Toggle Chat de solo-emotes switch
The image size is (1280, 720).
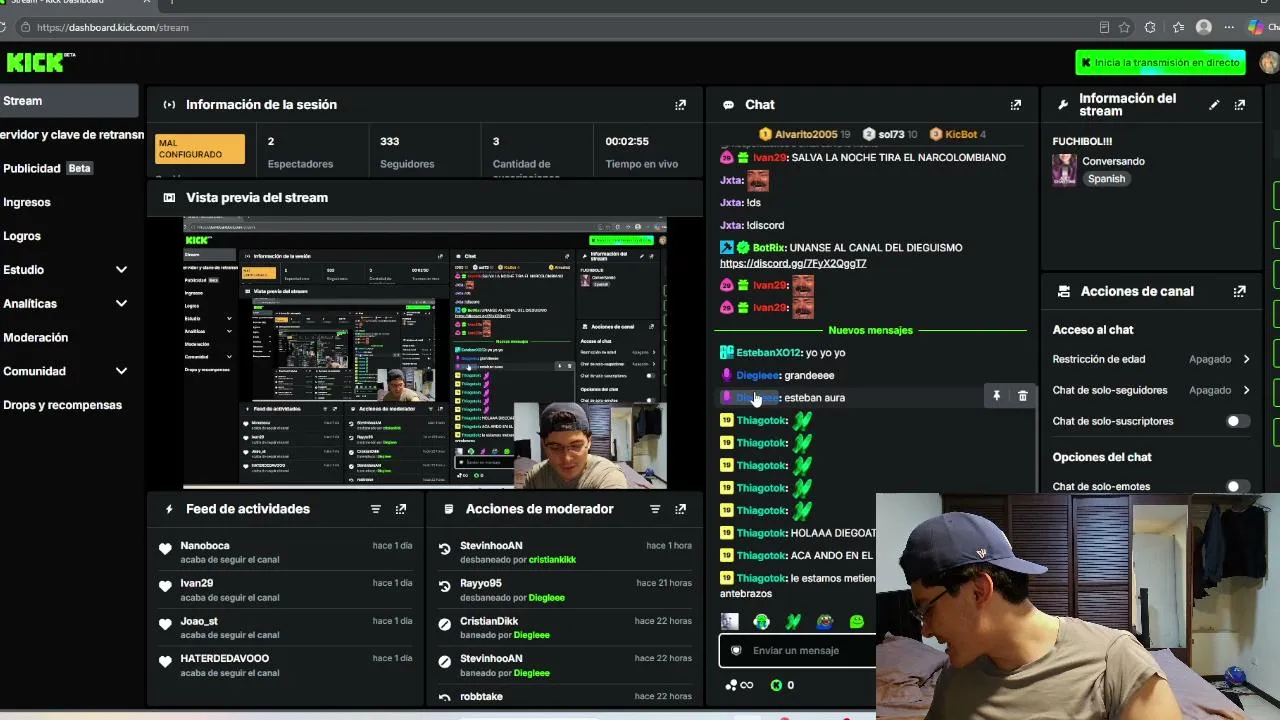click(x=1238, y=487)
